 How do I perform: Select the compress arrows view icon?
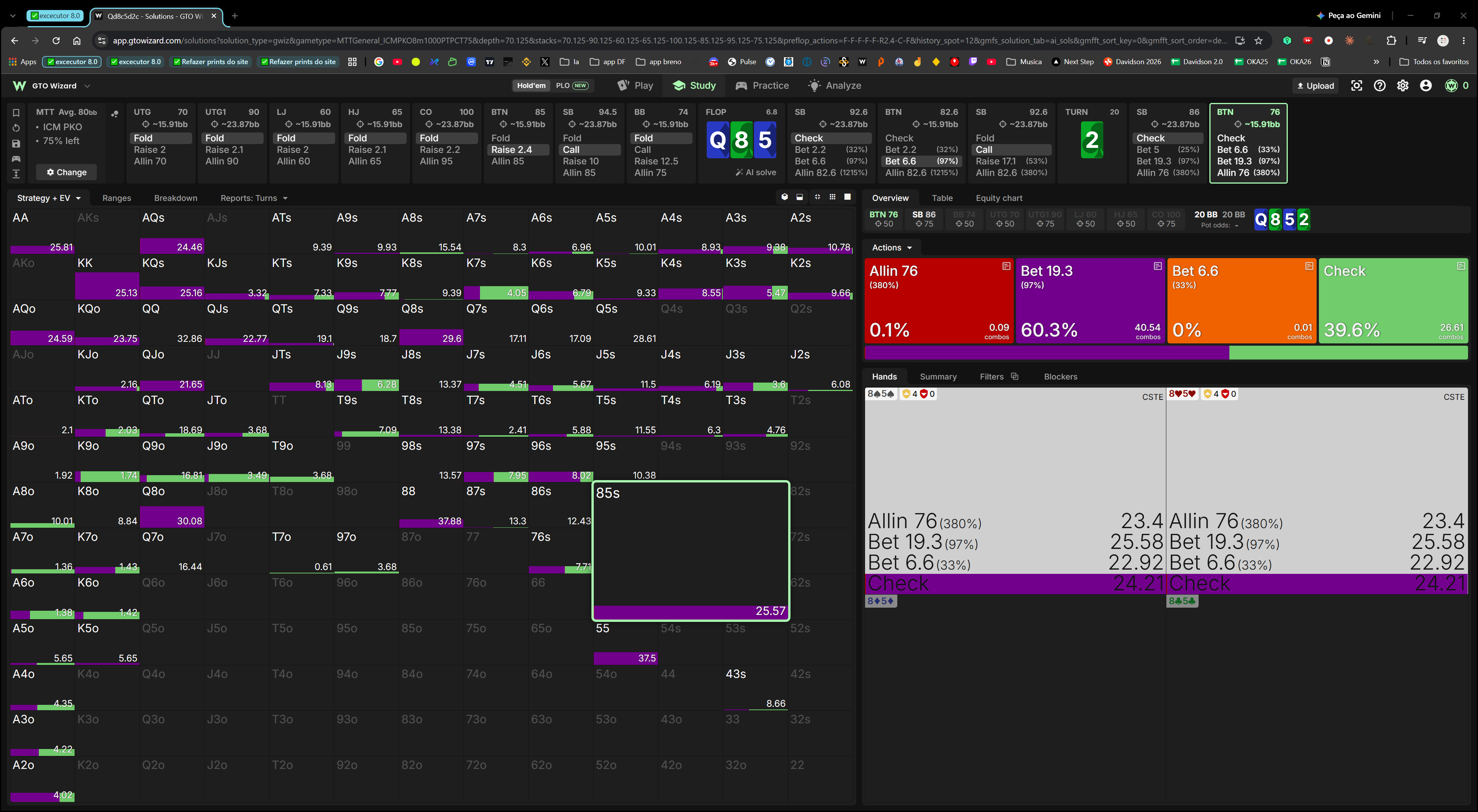817,197
